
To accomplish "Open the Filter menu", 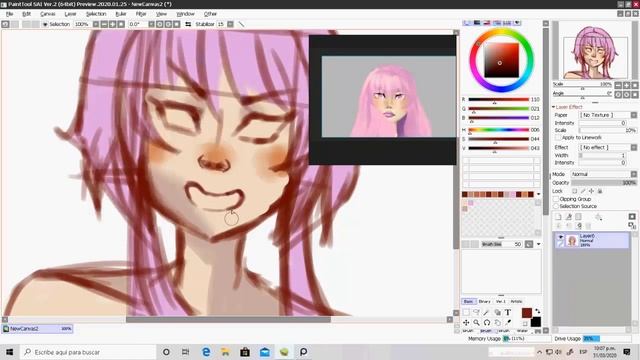I will [x=141, y=14].
